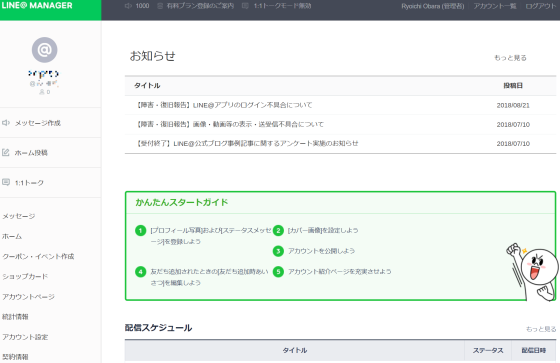Open クーポン・イベント作成
Viewport: 560px width, 363px height.
[38, 256]
